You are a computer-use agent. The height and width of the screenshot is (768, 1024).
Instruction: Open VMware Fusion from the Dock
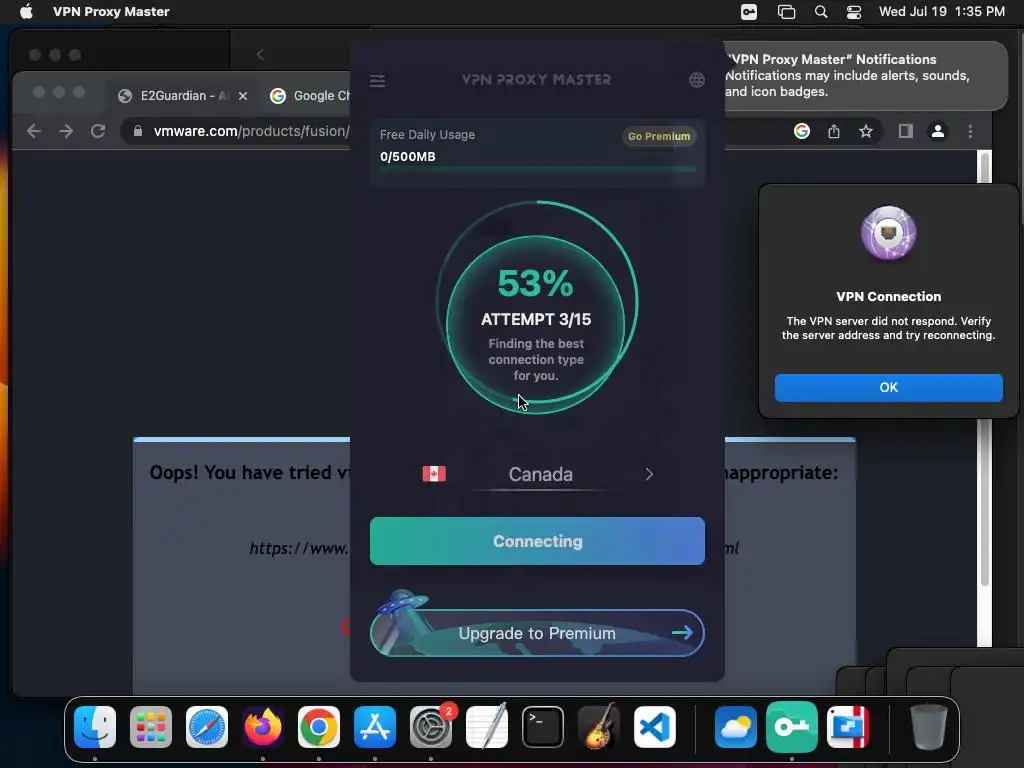[848, 727]
